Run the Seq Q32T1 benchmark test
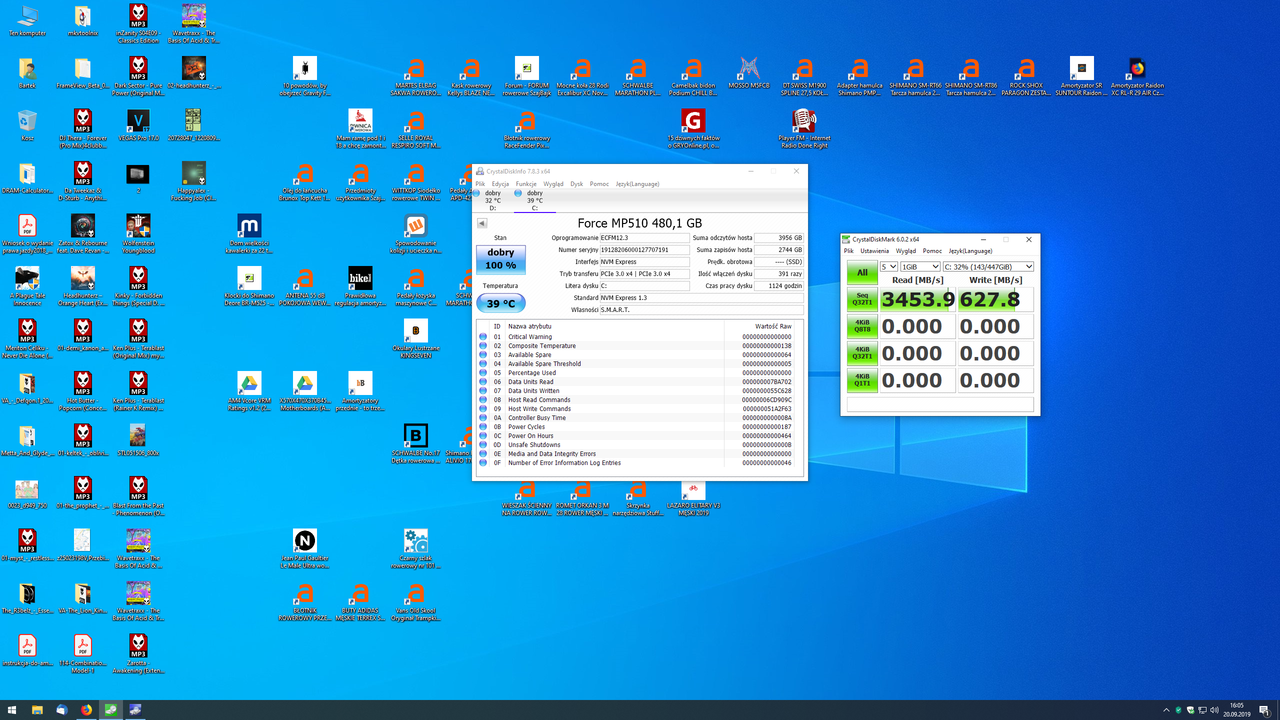Viewport: 1280px width, 720px height. (x=861, y=299)
